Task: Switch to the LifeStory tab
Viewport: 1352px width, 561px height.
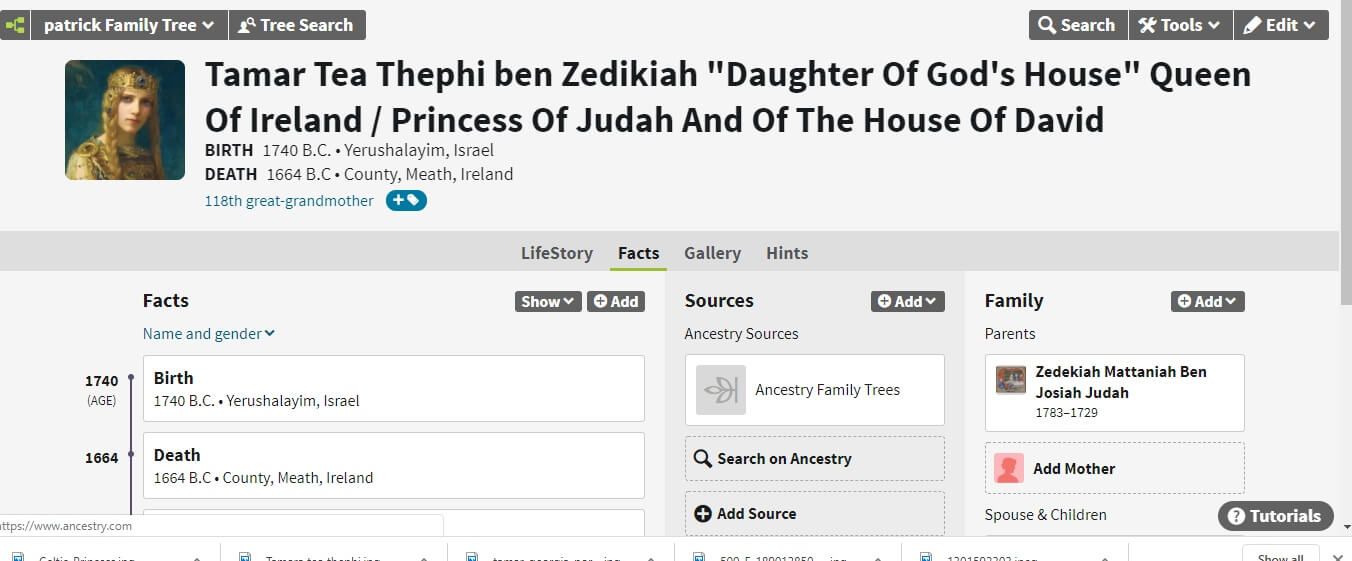Action: pyautogui.click(x=556, y=253)
